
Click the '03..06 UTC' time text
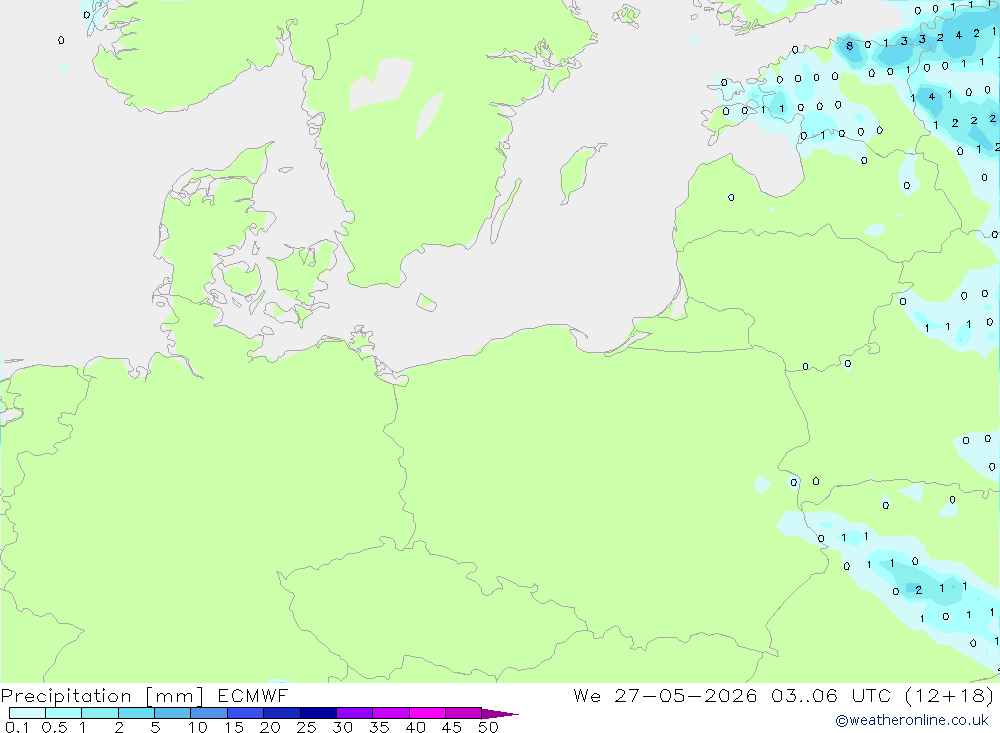pos(831,695)
